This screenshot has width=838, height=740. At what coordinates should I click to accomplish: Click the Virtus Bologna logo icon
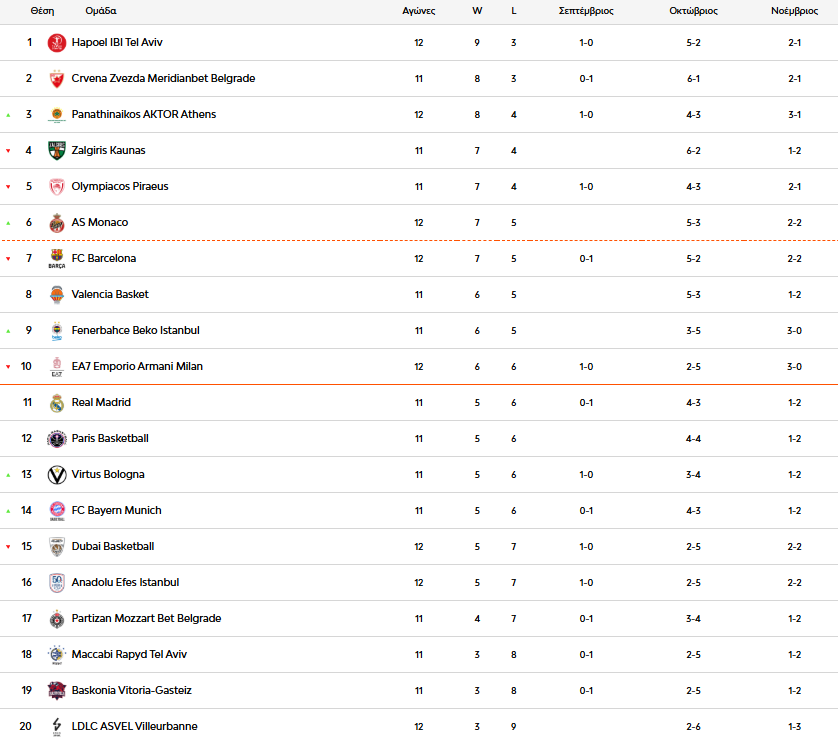pos(56,475)
